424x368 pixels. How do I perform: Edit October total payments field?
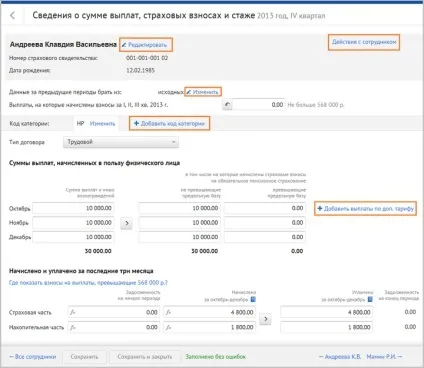coord(73,208)
